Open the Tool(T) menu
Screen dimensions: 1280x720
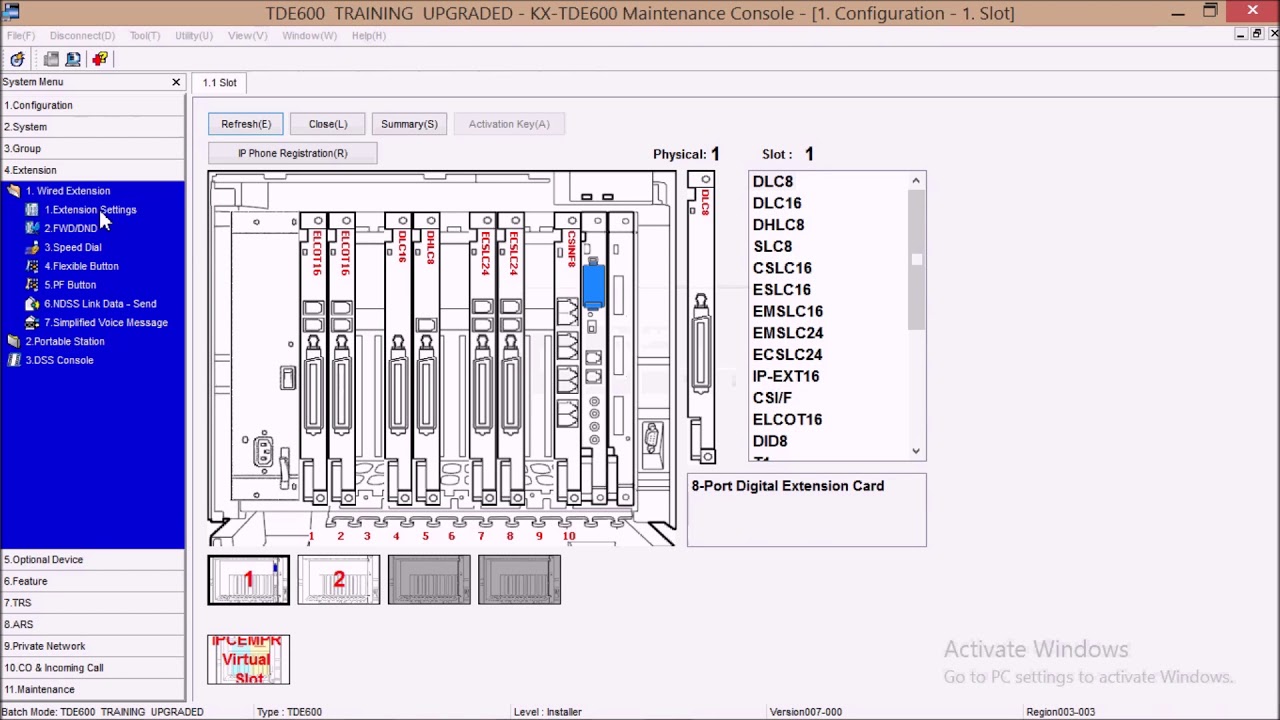pyautogui.click(x=145, y=36)
